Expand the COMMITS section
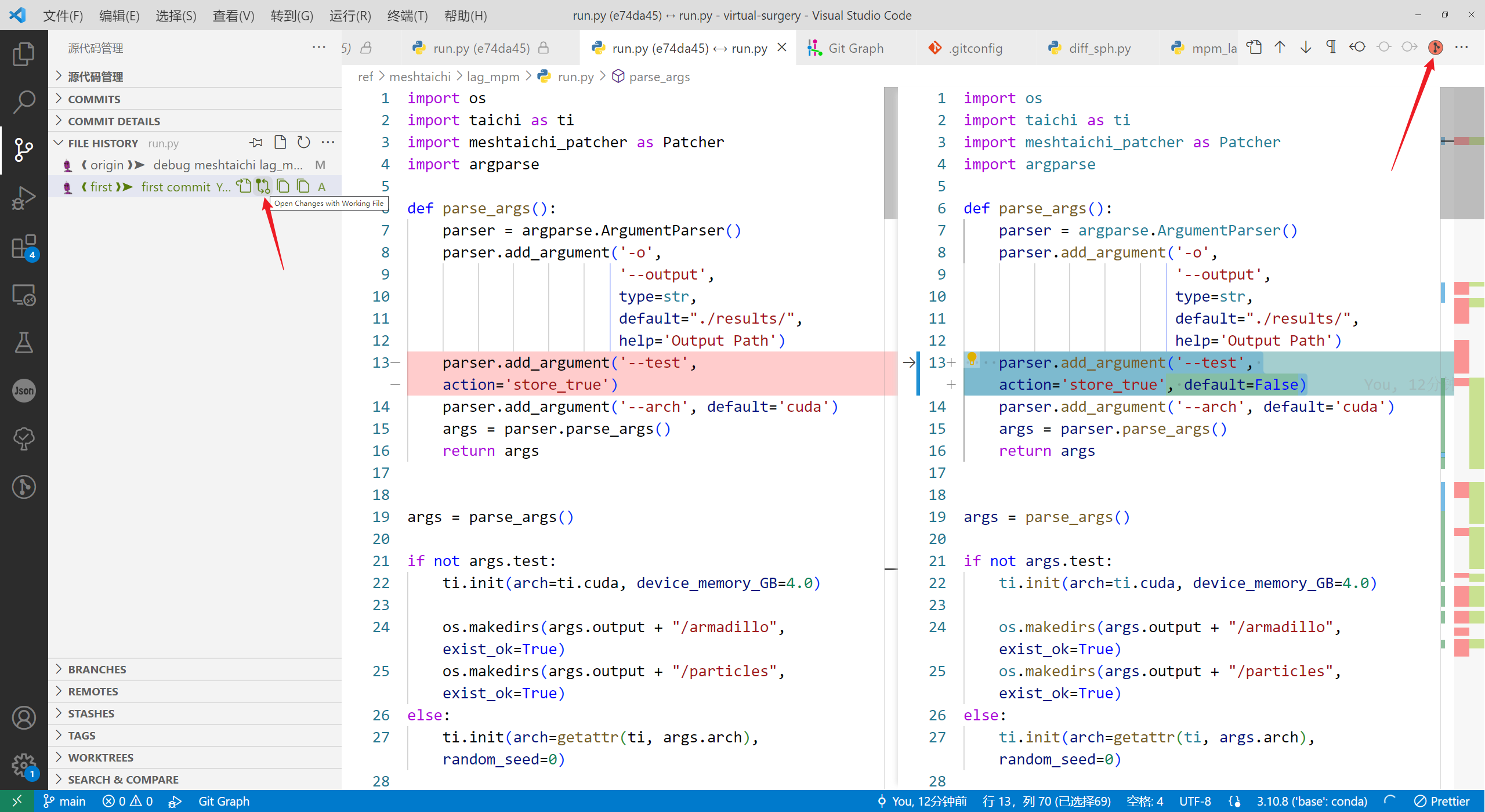 [94, 99]
